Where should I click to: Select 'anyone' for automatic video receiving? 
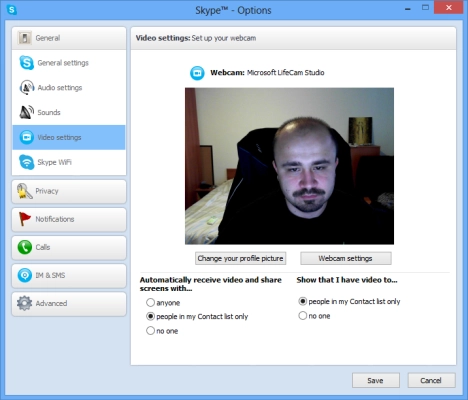(150, 302)
